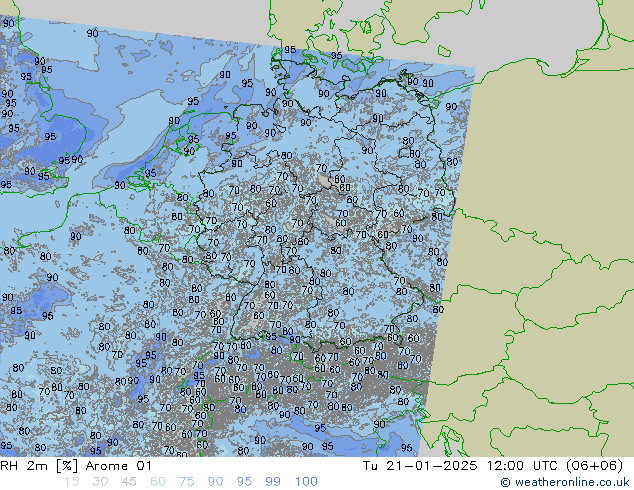Select the legend value 100

(306, 482)
